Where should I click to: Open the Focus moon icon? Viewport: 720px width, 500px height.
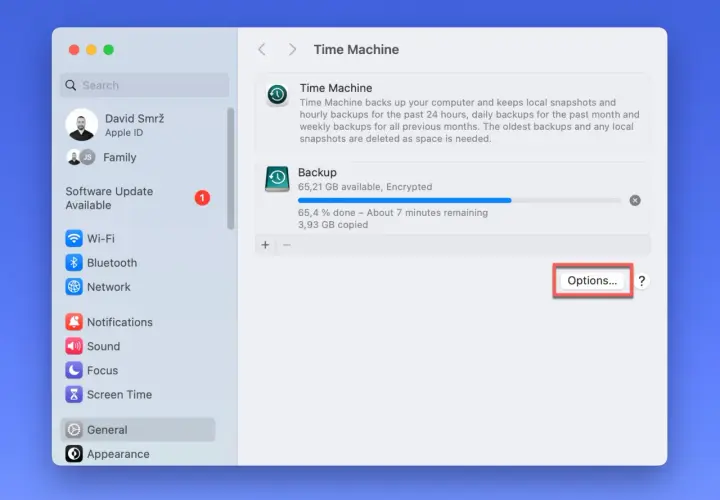pyautogui.click(x=73, y=370)
